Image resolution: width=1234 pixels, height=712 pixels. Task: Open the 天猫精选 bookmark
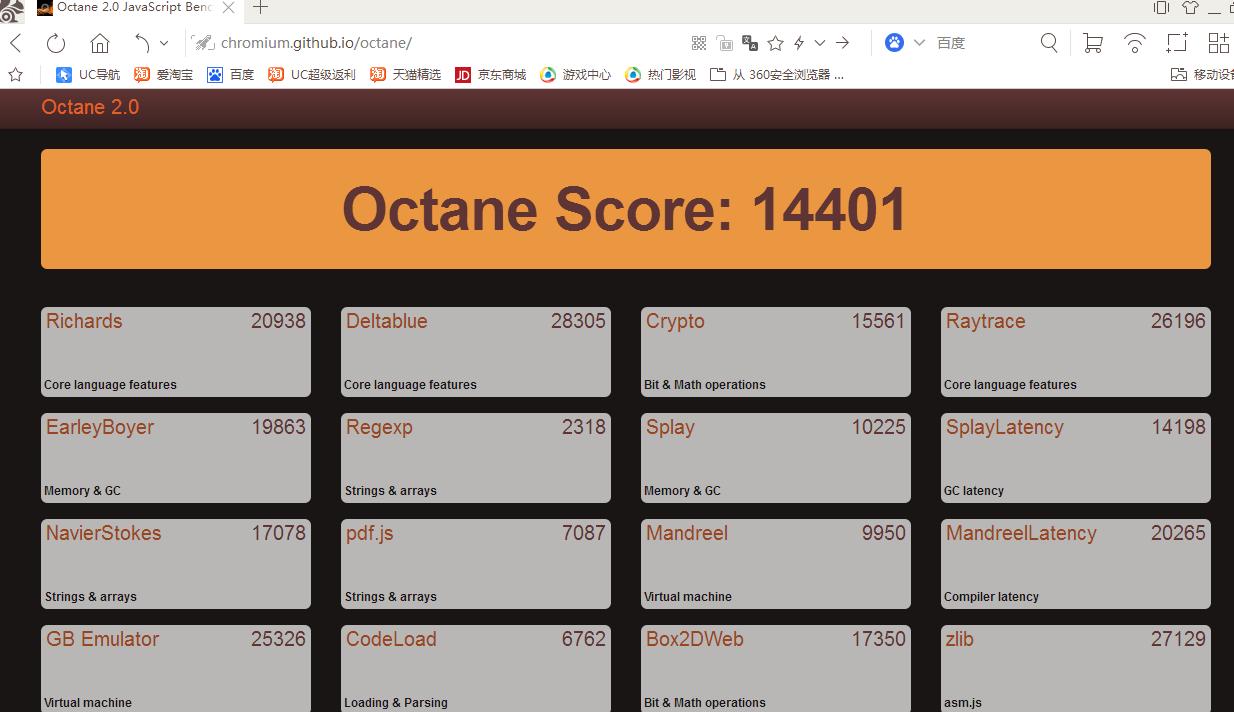click(x=405, y=74)
